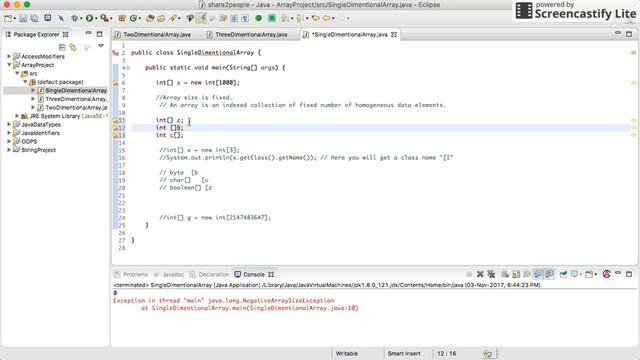Click in editor at line 24 comment

click(x=215, y=218)
